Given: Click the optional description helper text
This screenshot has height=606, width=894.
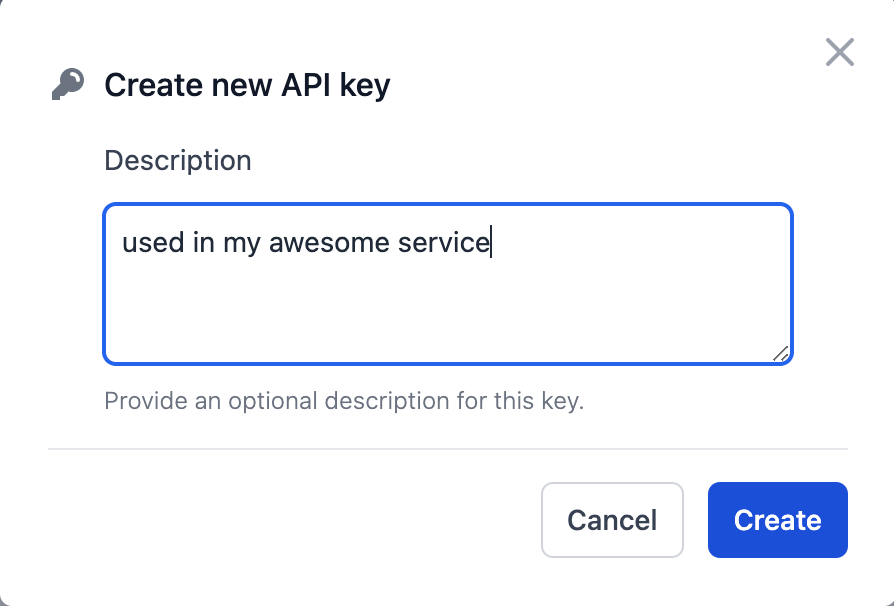Looking at the screenshot, I should pyautogui.click(x=344, y=402).
